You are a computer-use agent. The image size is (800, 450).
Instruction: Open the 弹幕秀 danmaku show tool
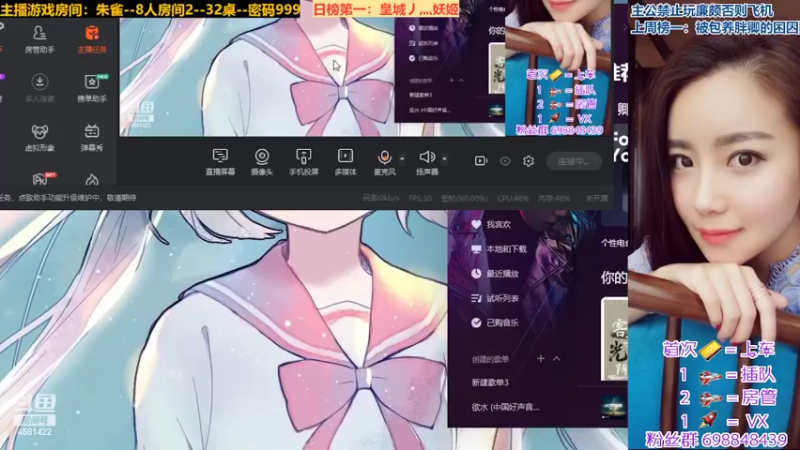[x=92, y=137]
